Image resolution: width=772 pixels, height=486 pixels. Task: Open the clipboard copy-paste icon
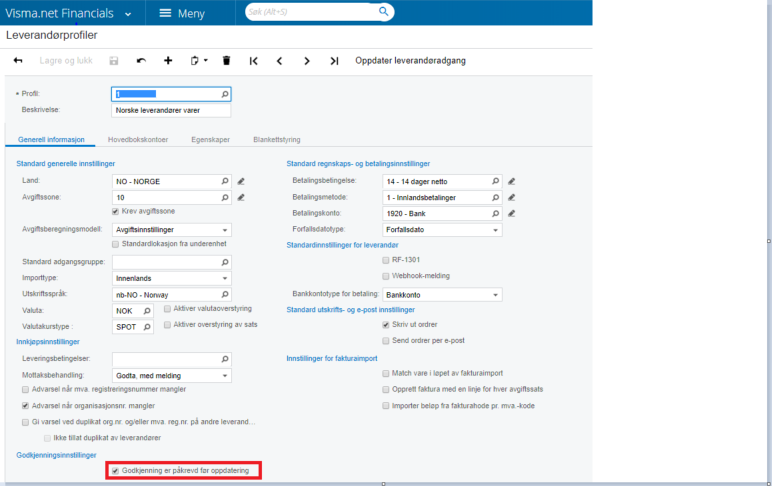[194, 61]
